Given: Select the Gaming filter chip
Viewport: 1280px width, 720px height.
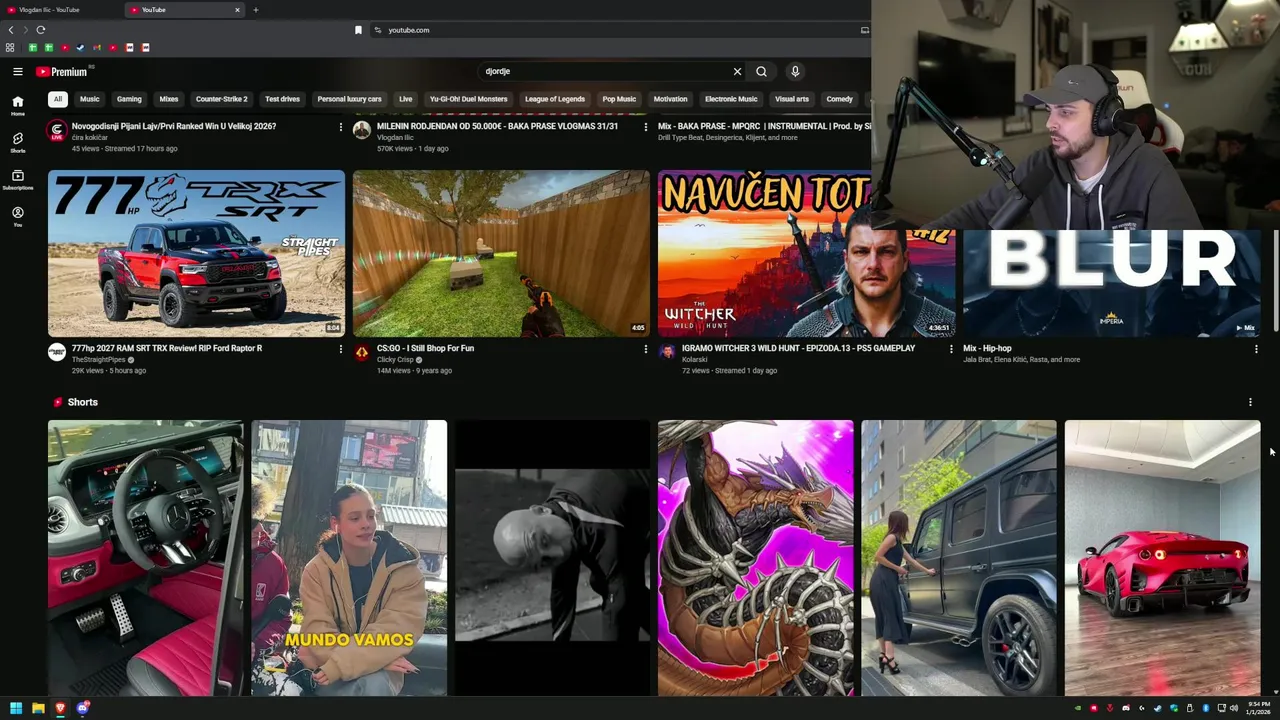Looking at the screenshot, I should [129, 99].
